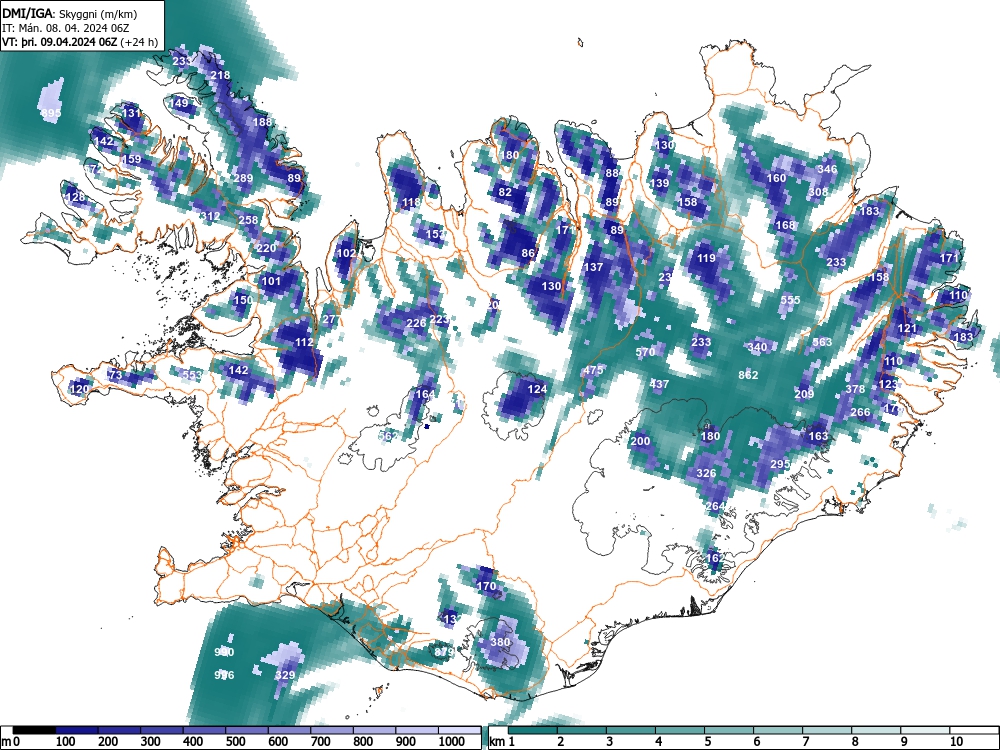Click the map value '289'
Viewport: 1000px width, 750px height.
(x=243, y=179)
